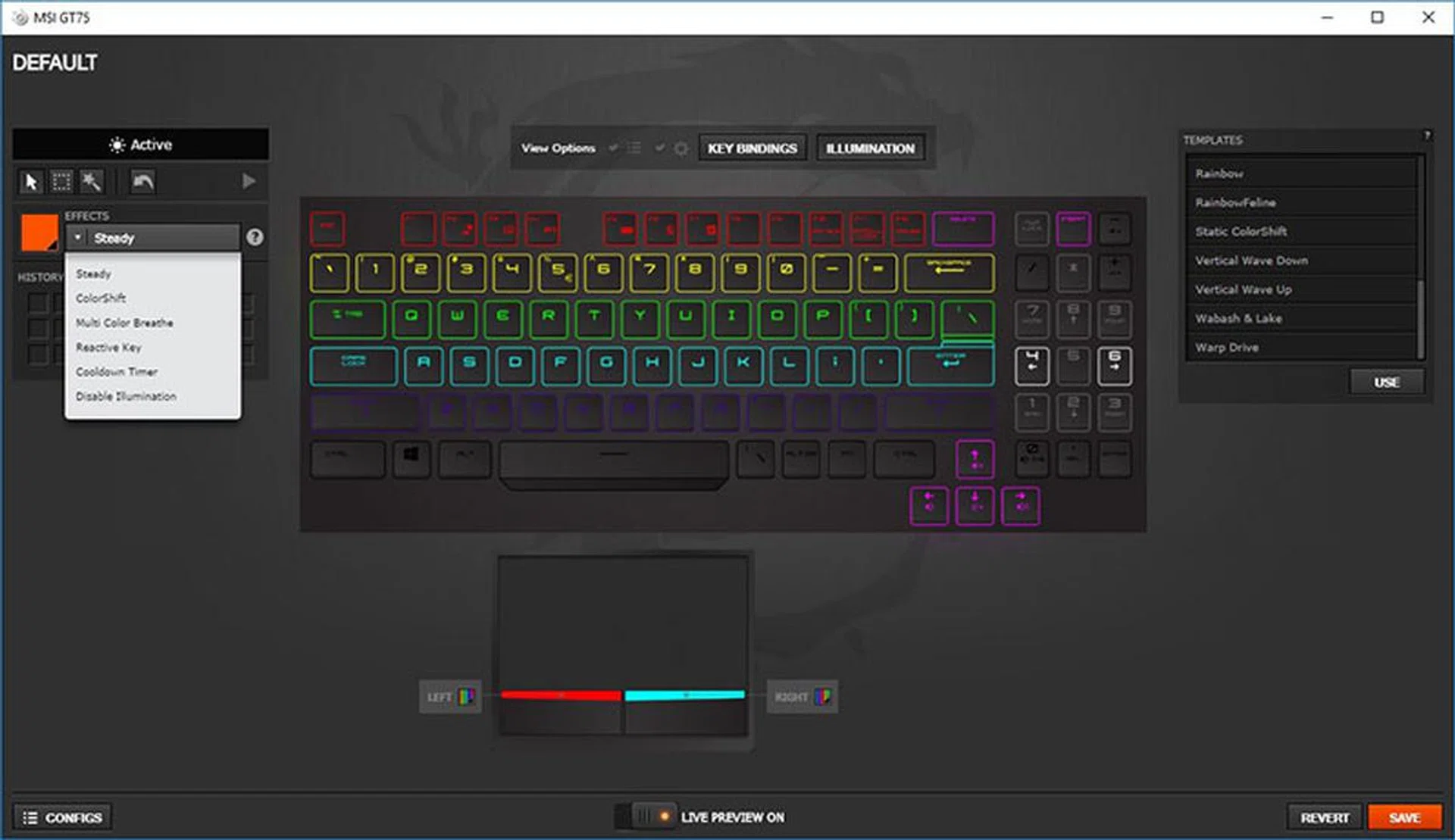Click the play preview arrow icon
Screen dimensions: 1455x840
coord(249,181)
